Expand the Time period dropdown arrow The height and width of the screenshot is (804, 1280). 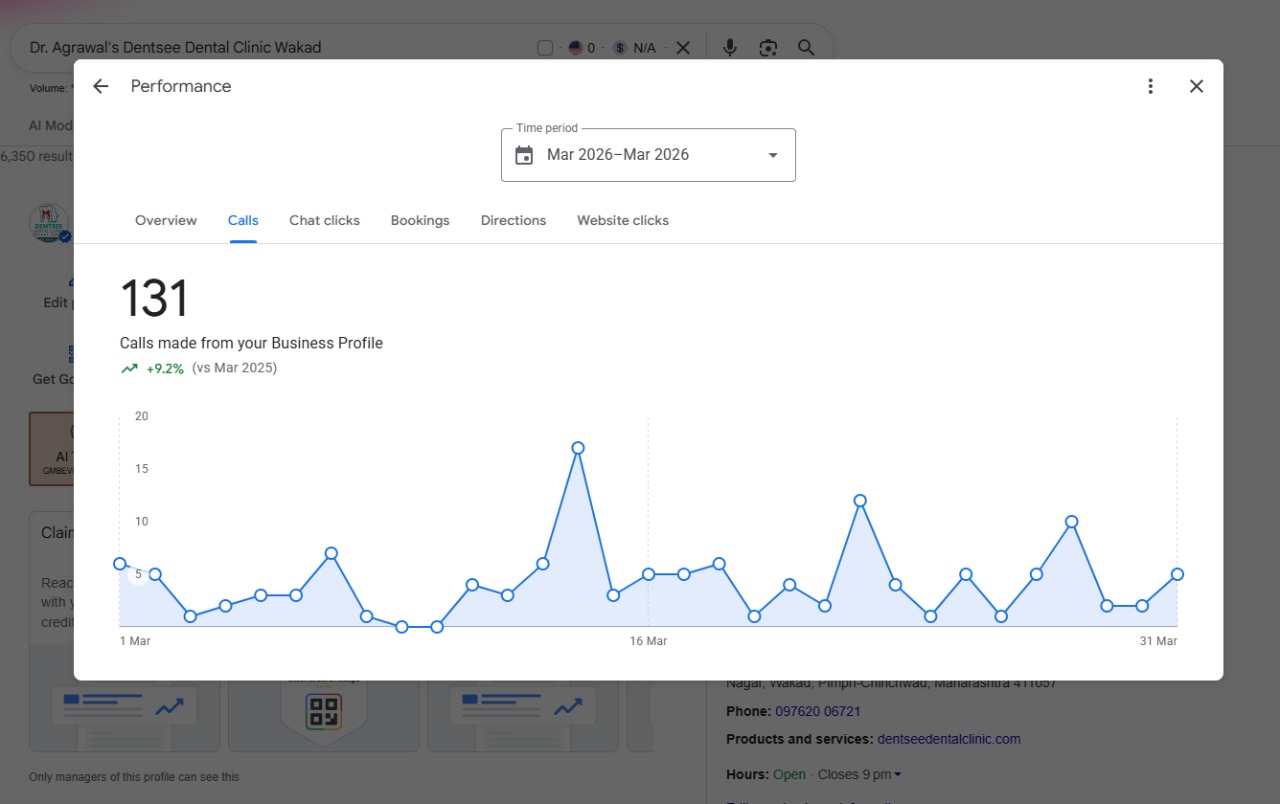[772, 155]
